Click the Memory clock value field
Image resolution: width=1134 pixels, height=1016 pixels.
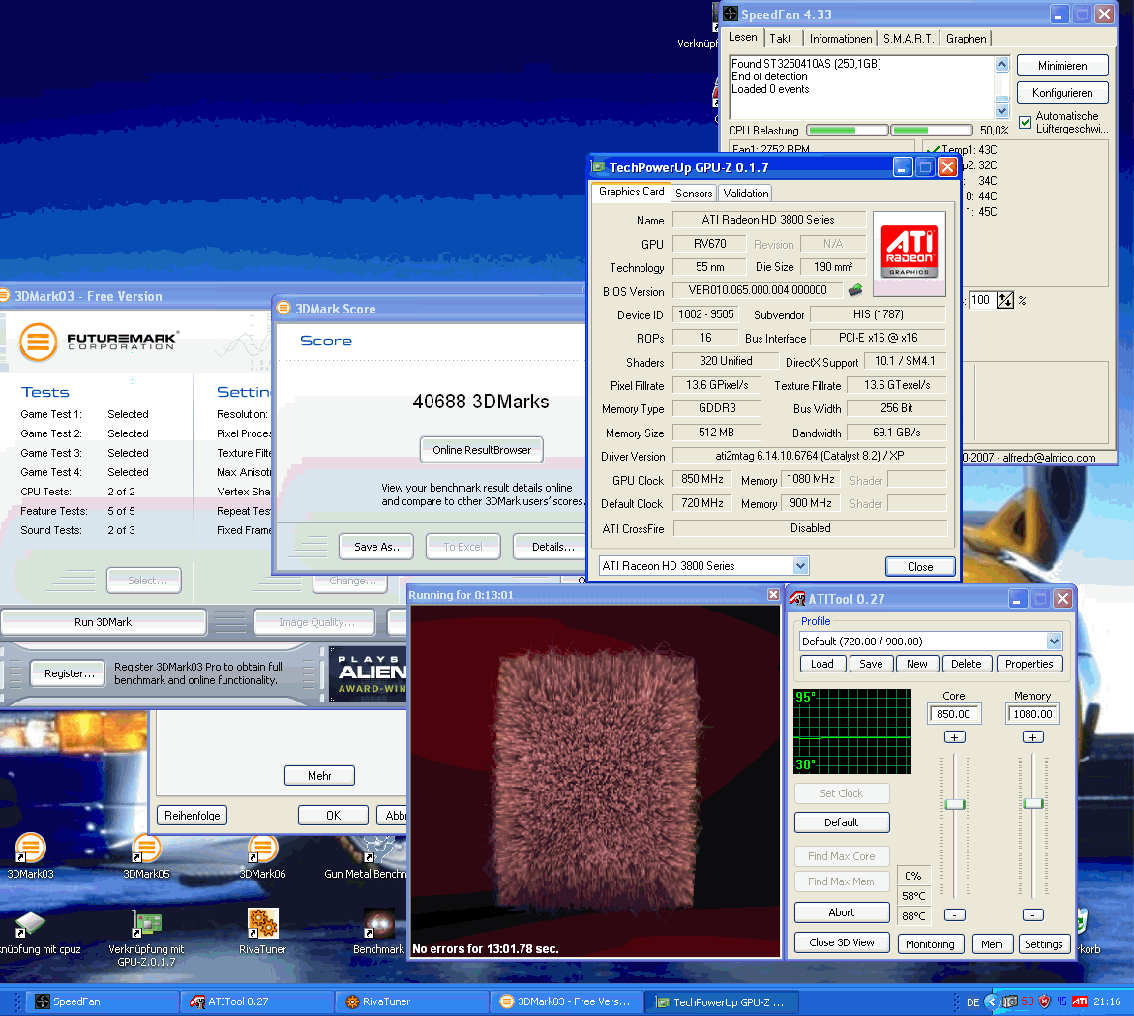(x=1033, y=714)
